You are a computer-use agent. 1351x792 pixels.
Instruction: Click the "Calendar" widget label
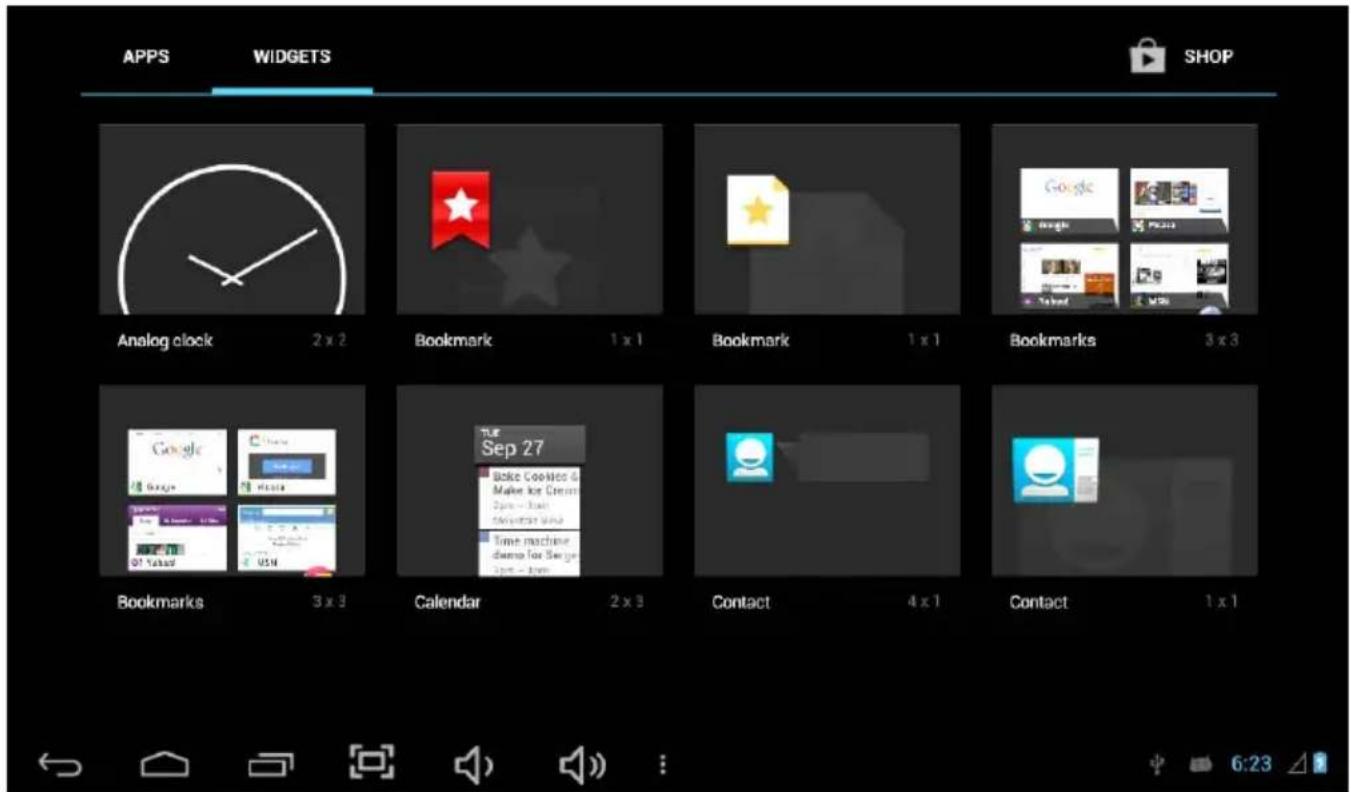pyautogui.click(x=447, y=602)
